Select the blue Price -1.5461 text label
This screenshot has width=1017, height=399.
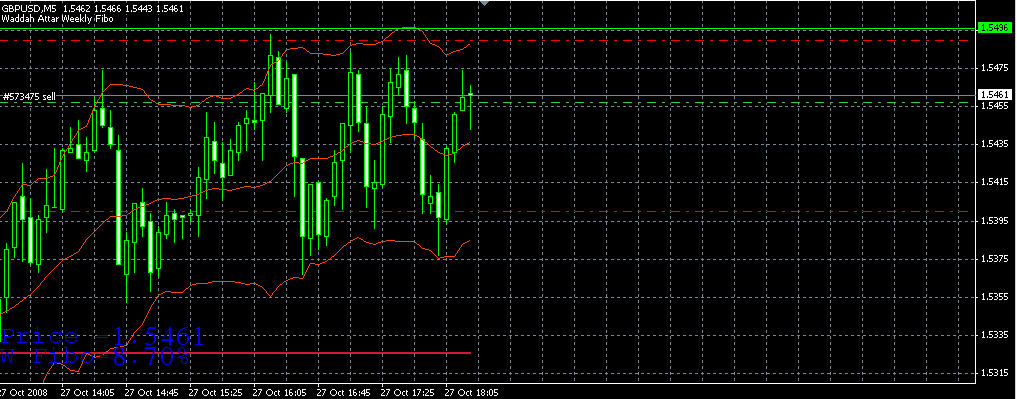point(102,337)
